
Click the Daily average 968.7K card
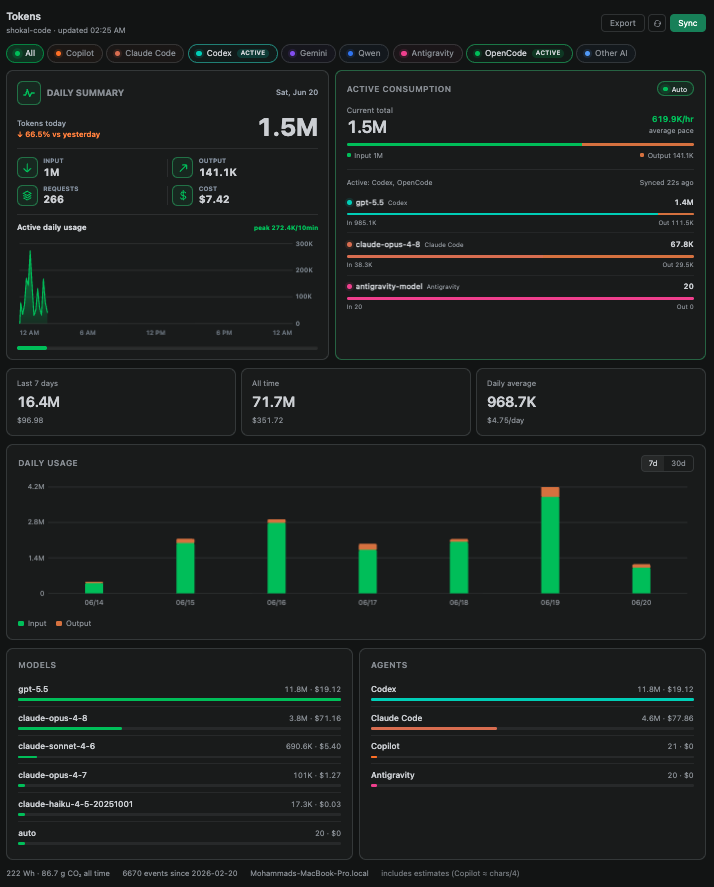591,402
